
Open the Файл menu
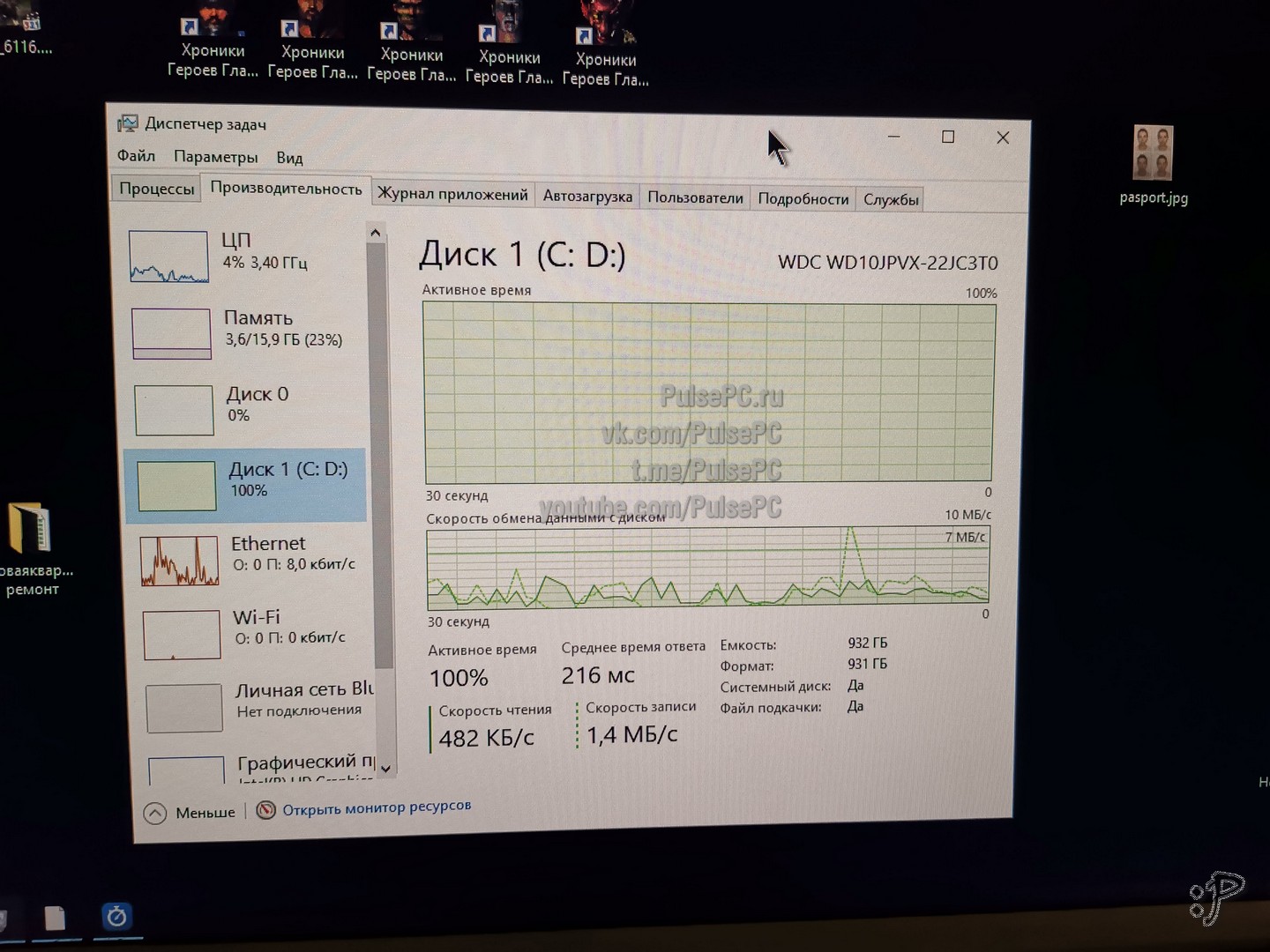[x=136, y=156]
